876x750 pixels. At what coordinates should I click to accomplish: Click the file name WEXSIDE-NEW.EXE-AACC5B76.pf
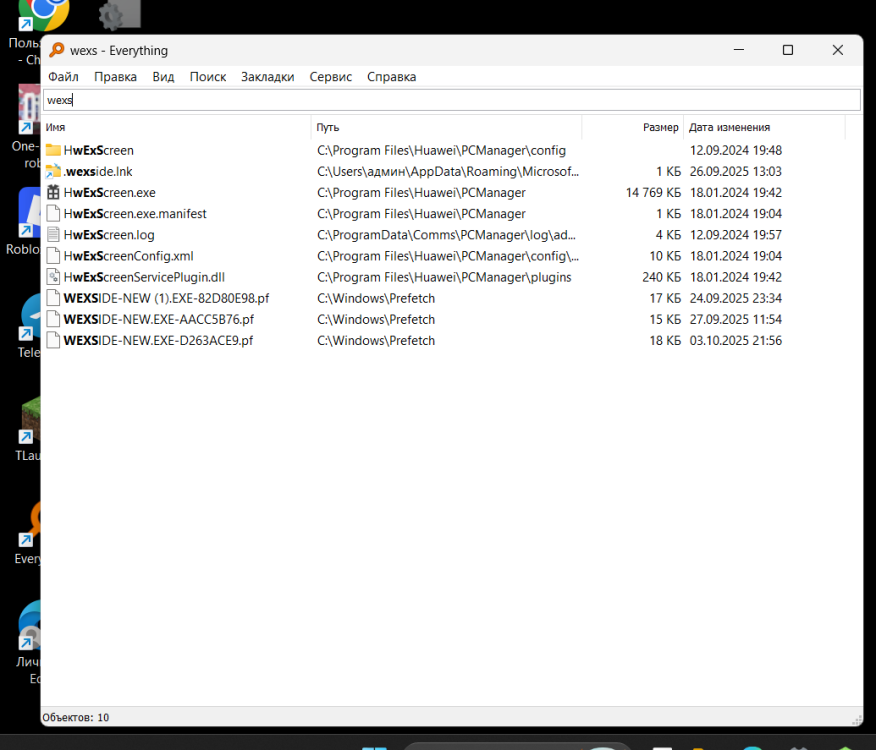point(159,320)
